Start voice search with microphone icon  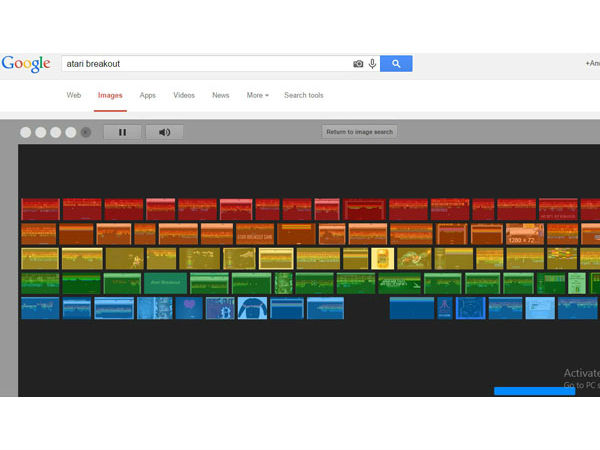point(372,64)
